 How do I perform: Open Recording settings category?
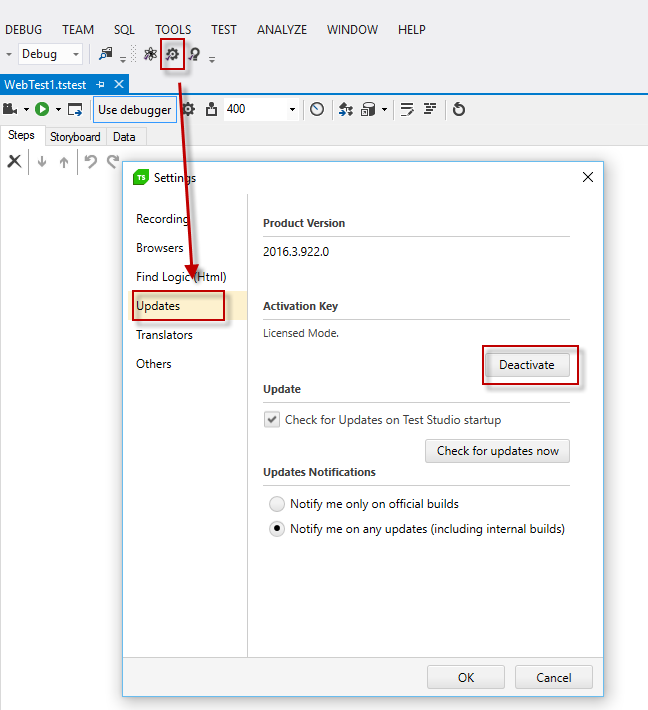[163, 219]
